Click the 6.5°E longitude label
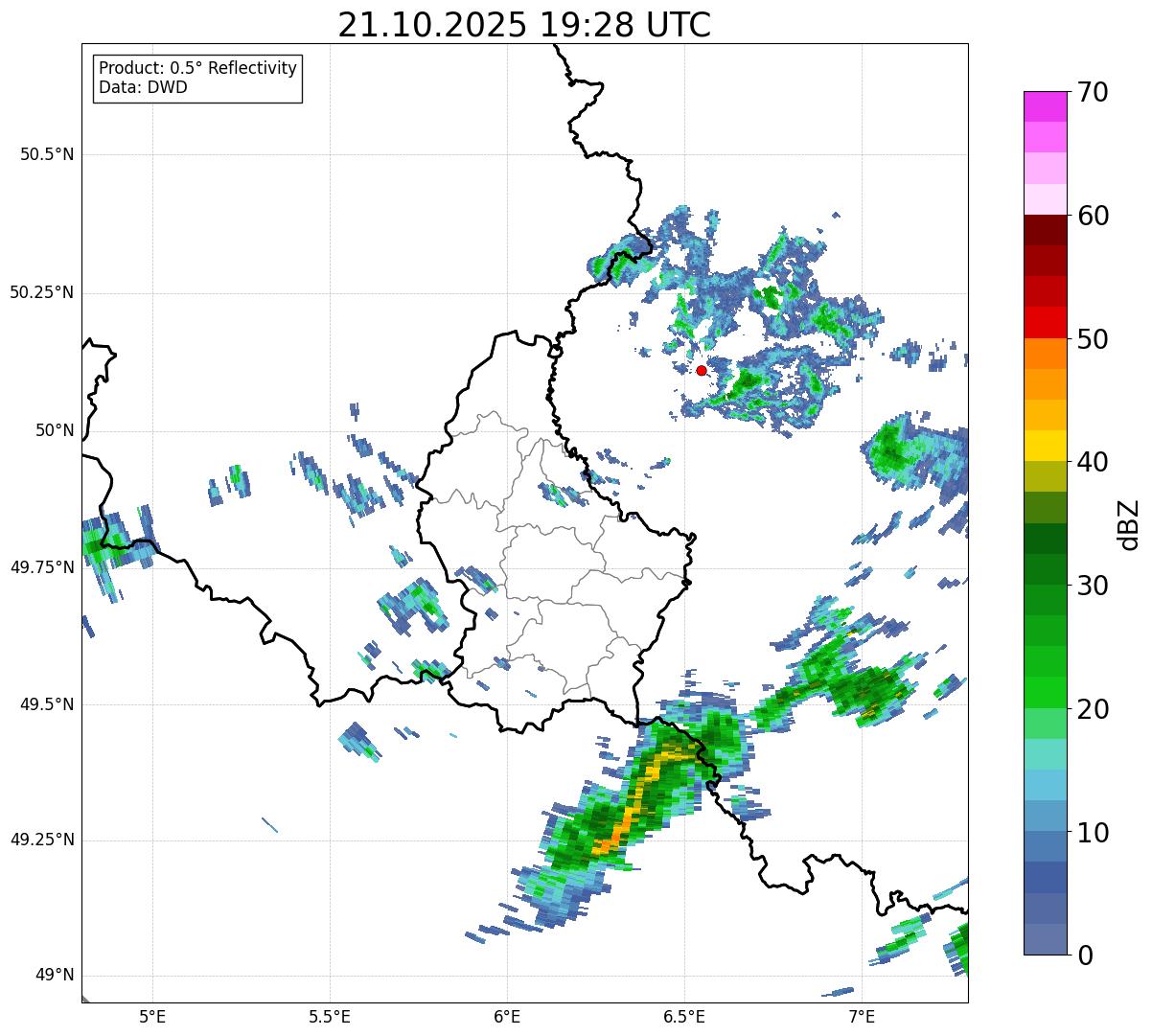1152x1036 pixels. point(684,1016)
